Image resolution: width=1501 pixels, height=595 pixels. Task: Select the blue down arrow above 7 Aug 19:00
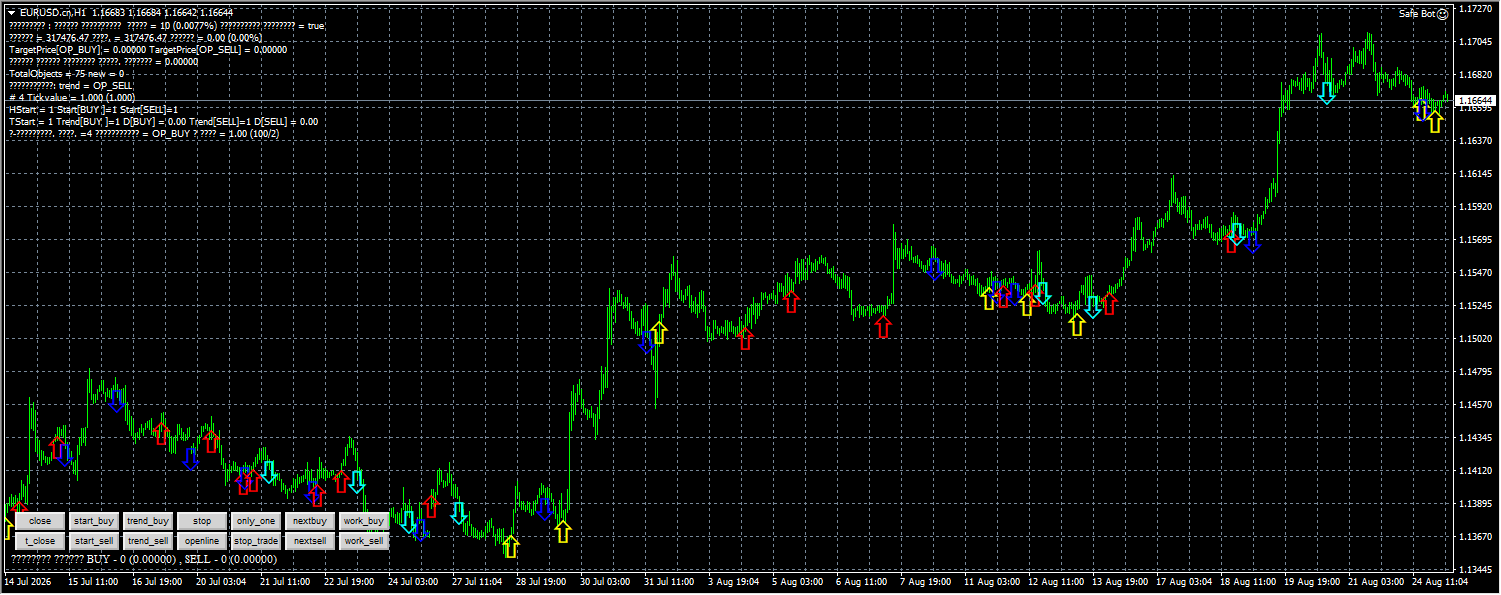(935, 268)
